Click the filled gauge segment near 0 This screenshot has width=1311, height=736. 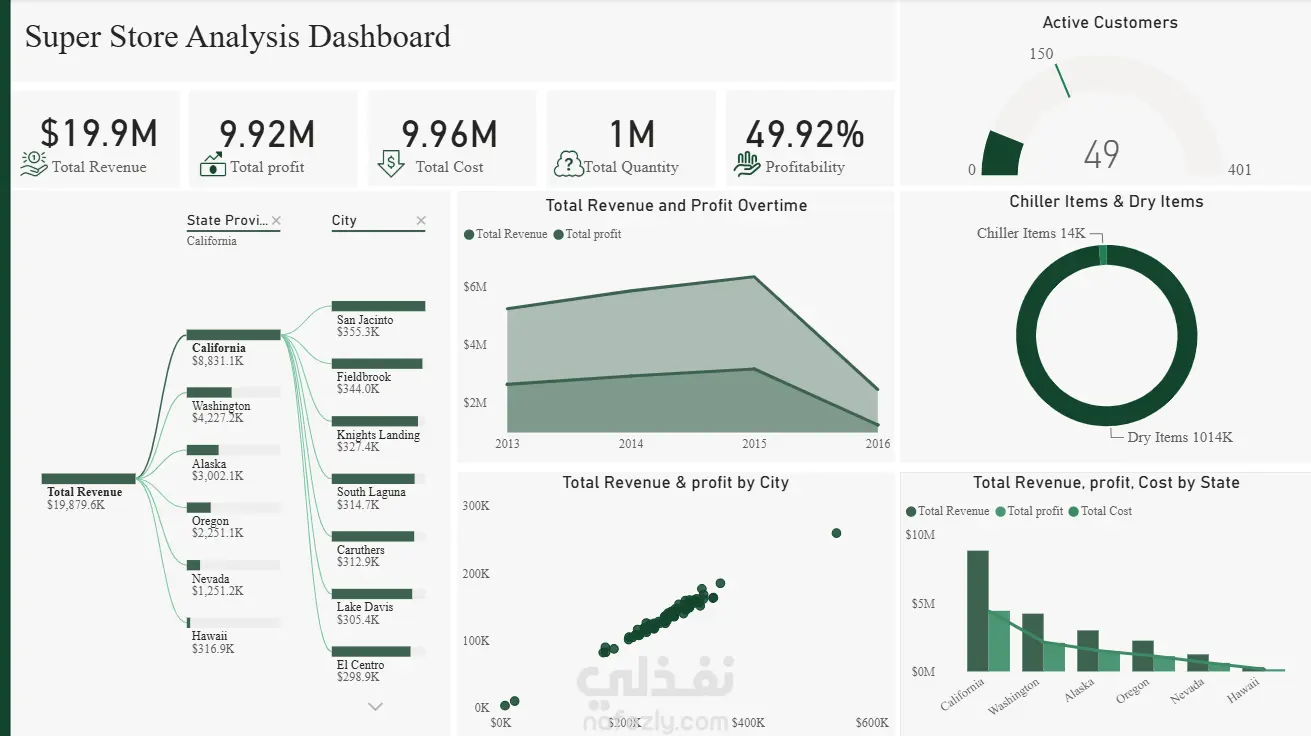pyautogui.click(x=1002, y=155)
